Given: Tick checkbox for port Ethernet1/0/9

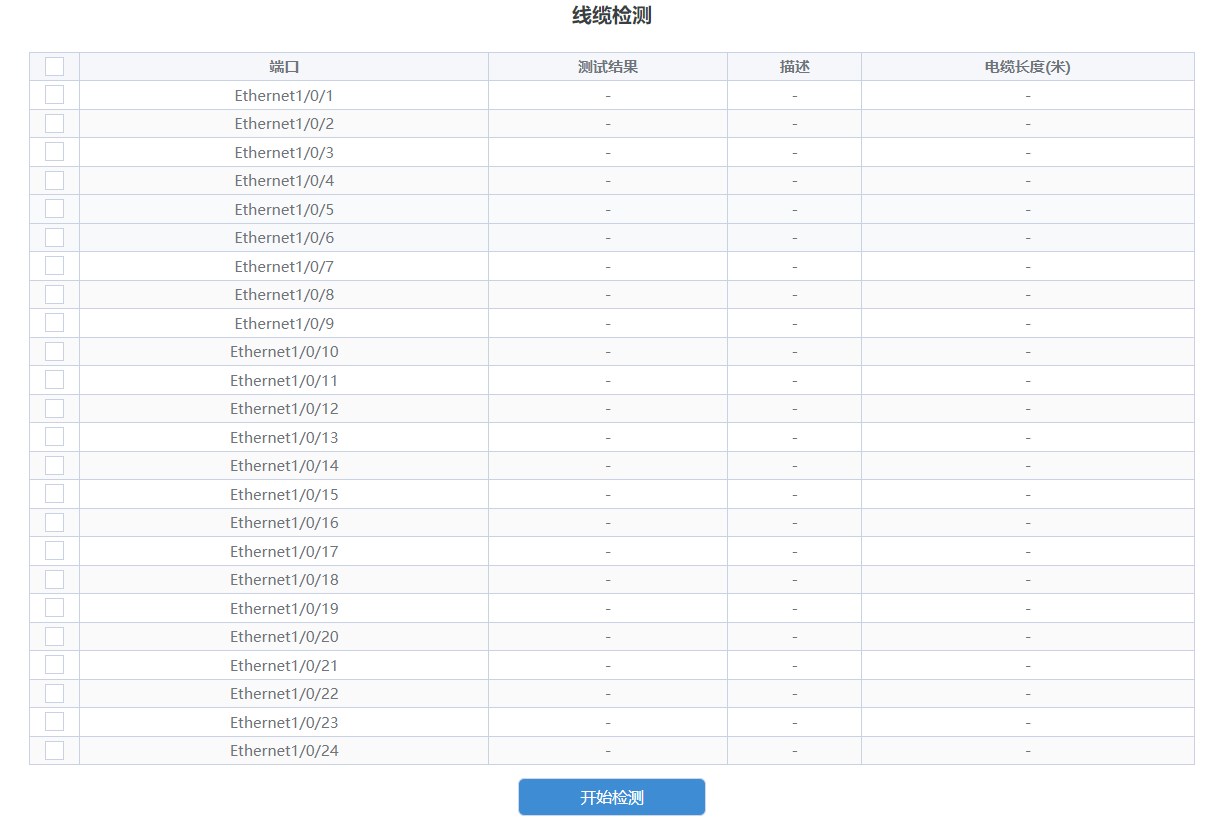Looking at the screenshot, I should 54,323.
